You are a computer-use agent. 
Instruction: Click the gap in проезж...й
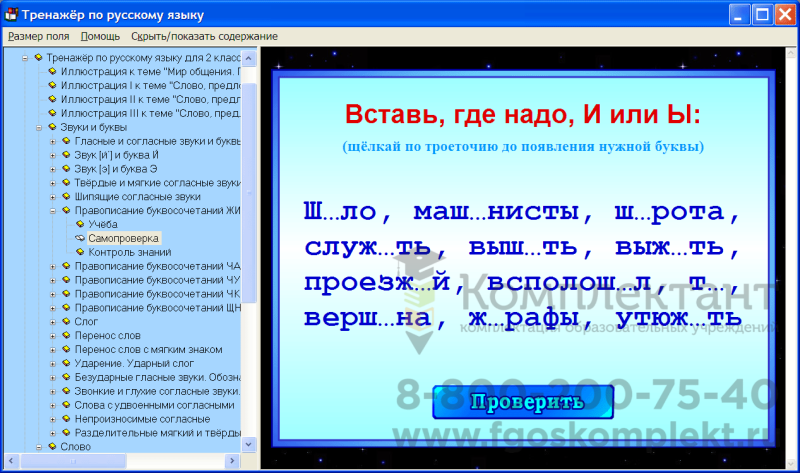click(423, 289)
